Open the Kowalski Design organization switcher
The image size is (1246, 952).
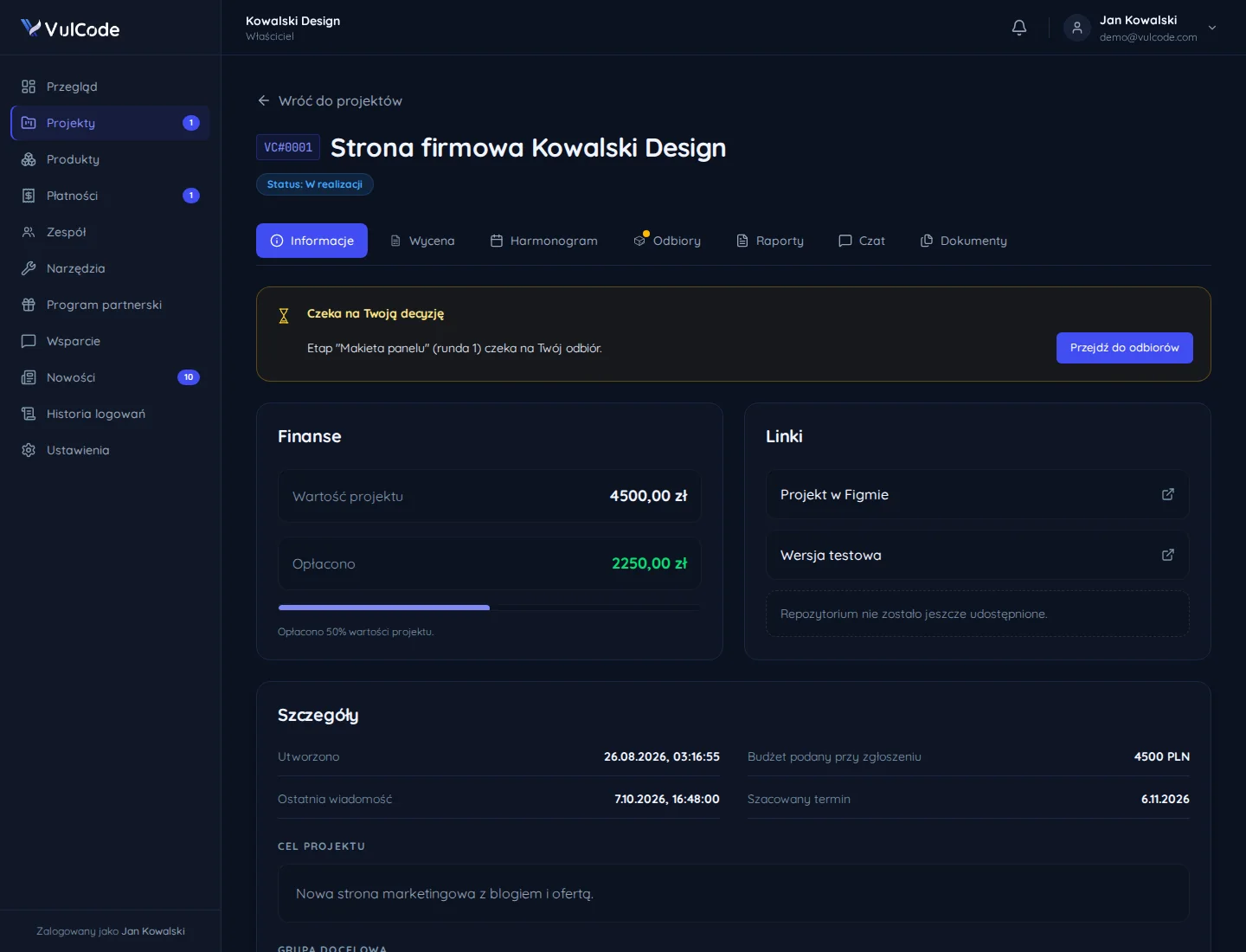coord(292,28)
